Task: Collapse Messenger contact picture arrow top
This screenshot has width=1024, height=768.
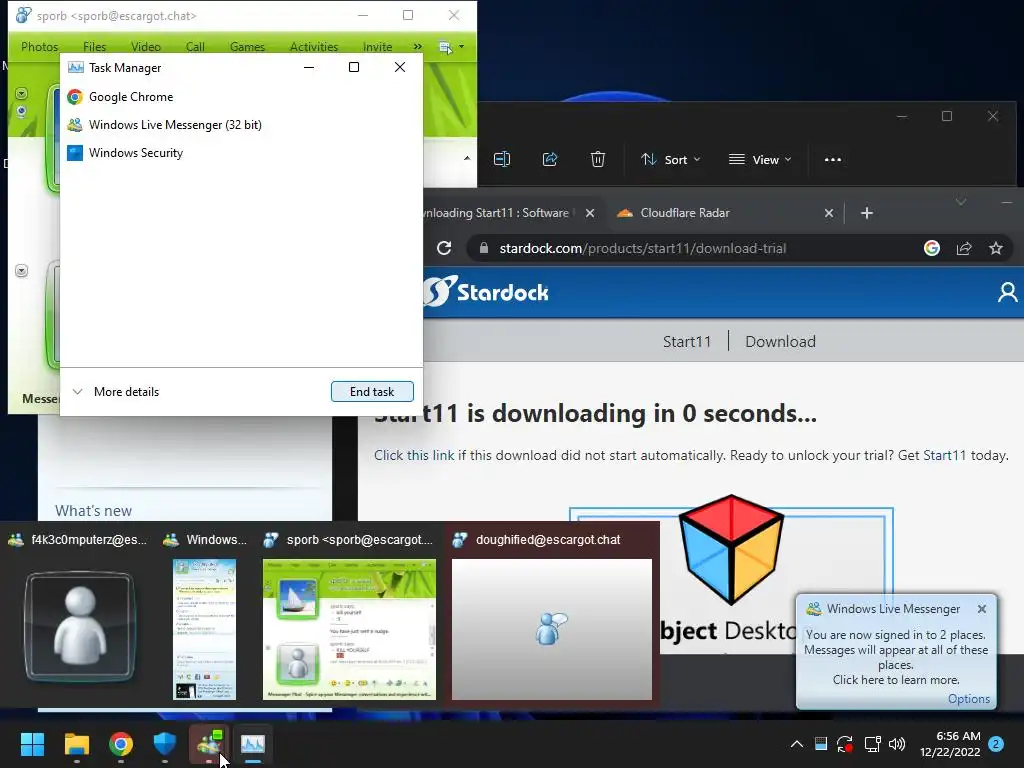Action: (x=22, y=94)
